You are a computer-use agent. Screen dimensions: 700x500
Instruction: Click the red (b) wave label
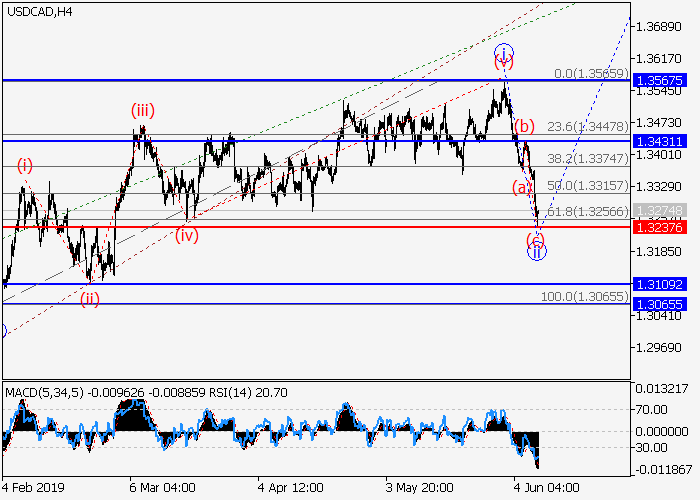tap(525, 125)
